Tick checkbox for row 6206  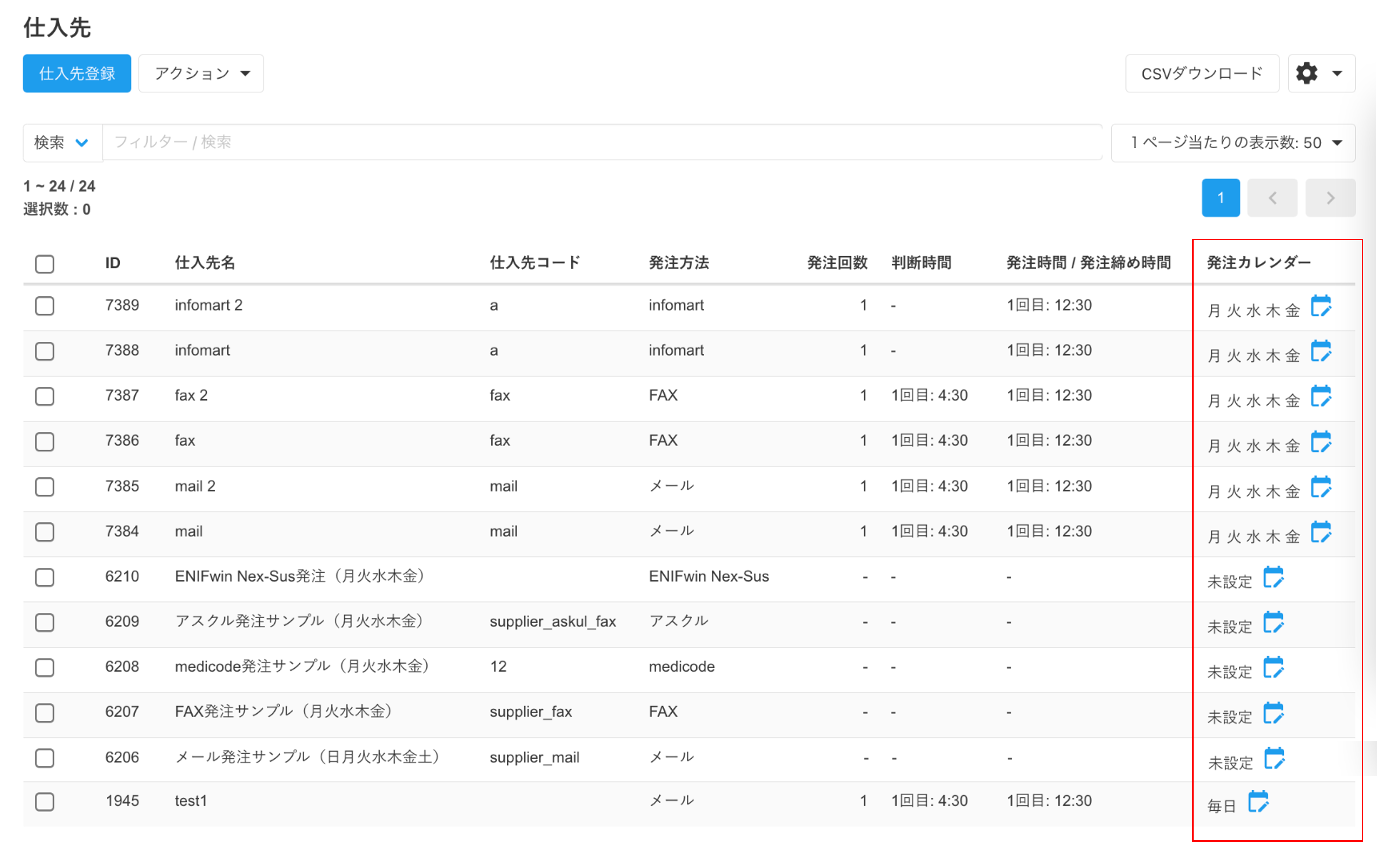point(44,758)
